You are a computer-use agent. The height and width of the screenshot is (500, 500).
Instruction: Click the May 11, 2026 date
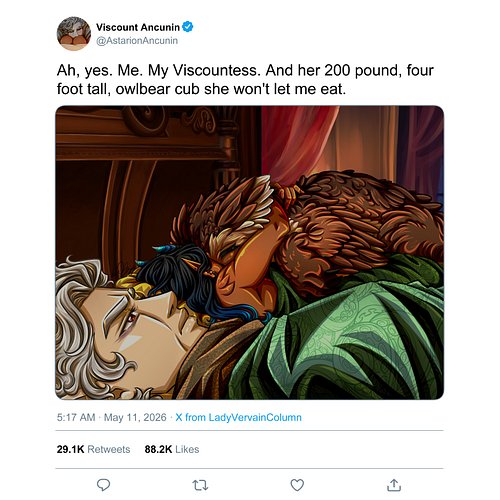pos(135,417)
